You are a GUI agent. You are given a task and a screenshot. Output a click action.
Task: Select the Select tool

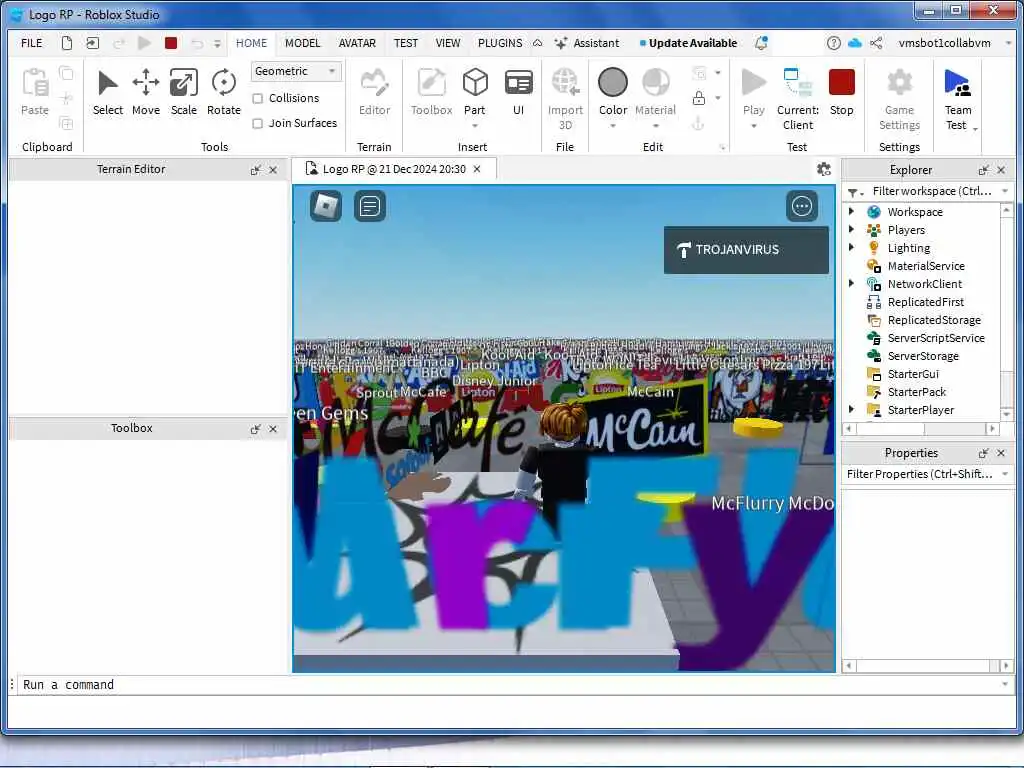108,93
